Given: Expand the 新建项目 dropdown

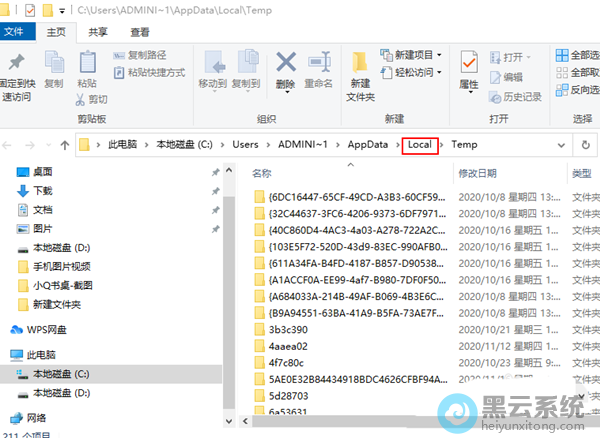Looking at the screenshot, I should tap(413, 55).
